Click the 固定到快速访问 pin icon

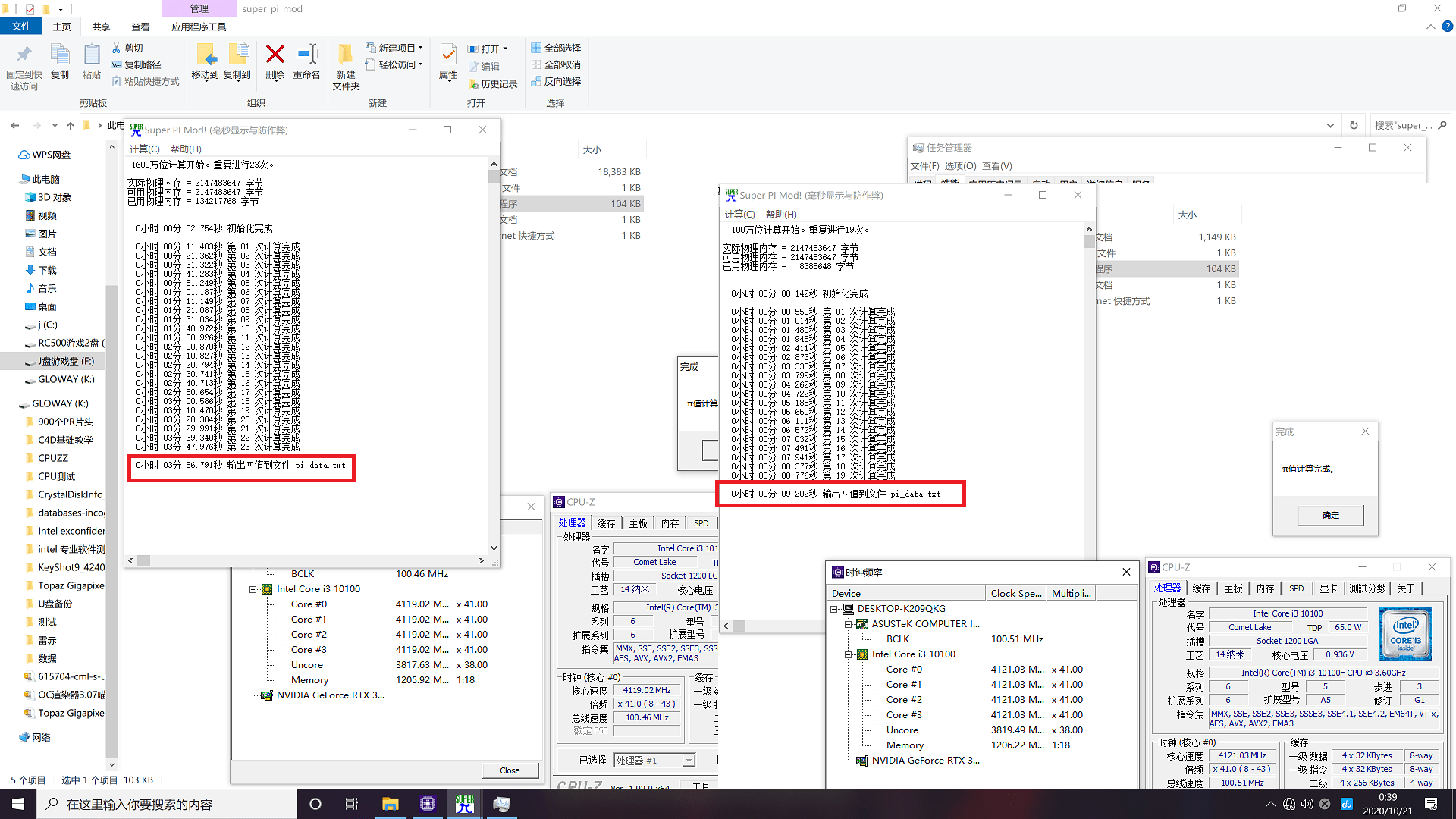pos(24,55)
